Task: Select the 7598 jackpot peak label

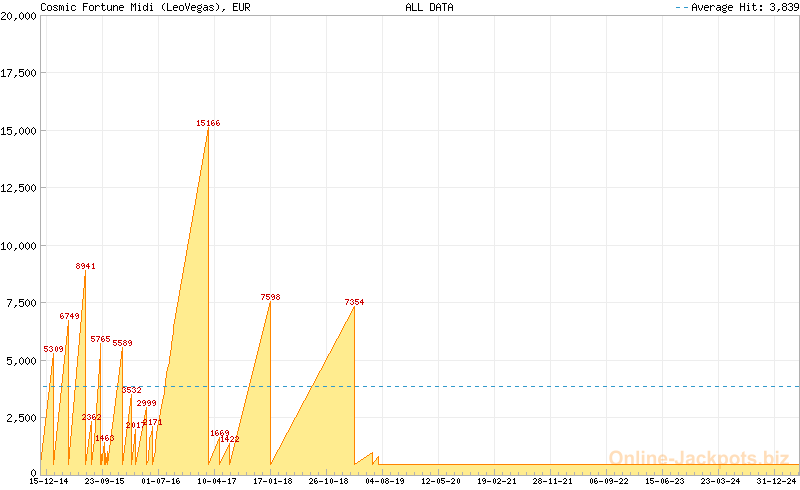Action: point(270,297)
